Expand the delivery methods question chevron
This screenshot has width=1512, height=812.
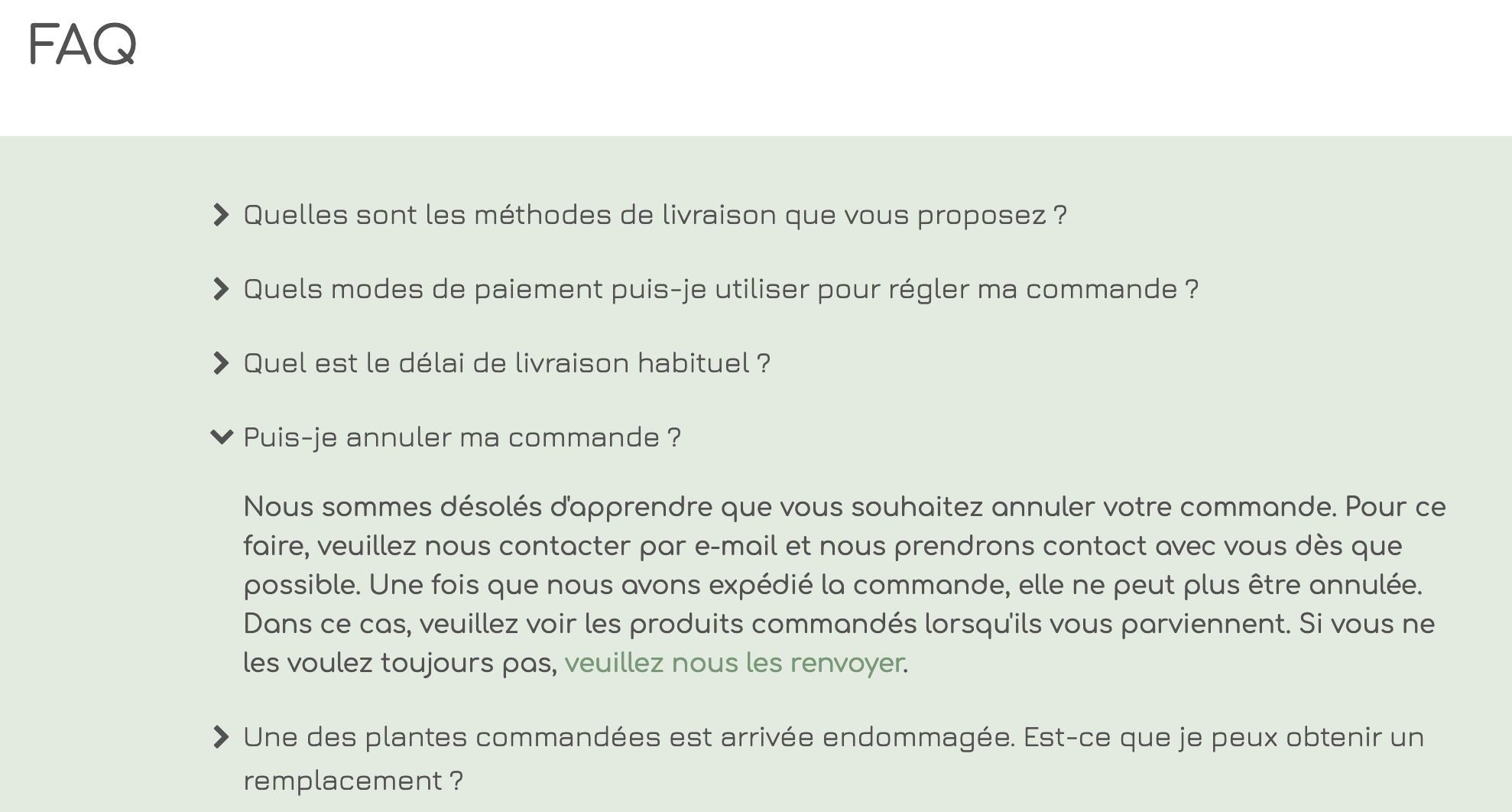[x=220, y=216]
